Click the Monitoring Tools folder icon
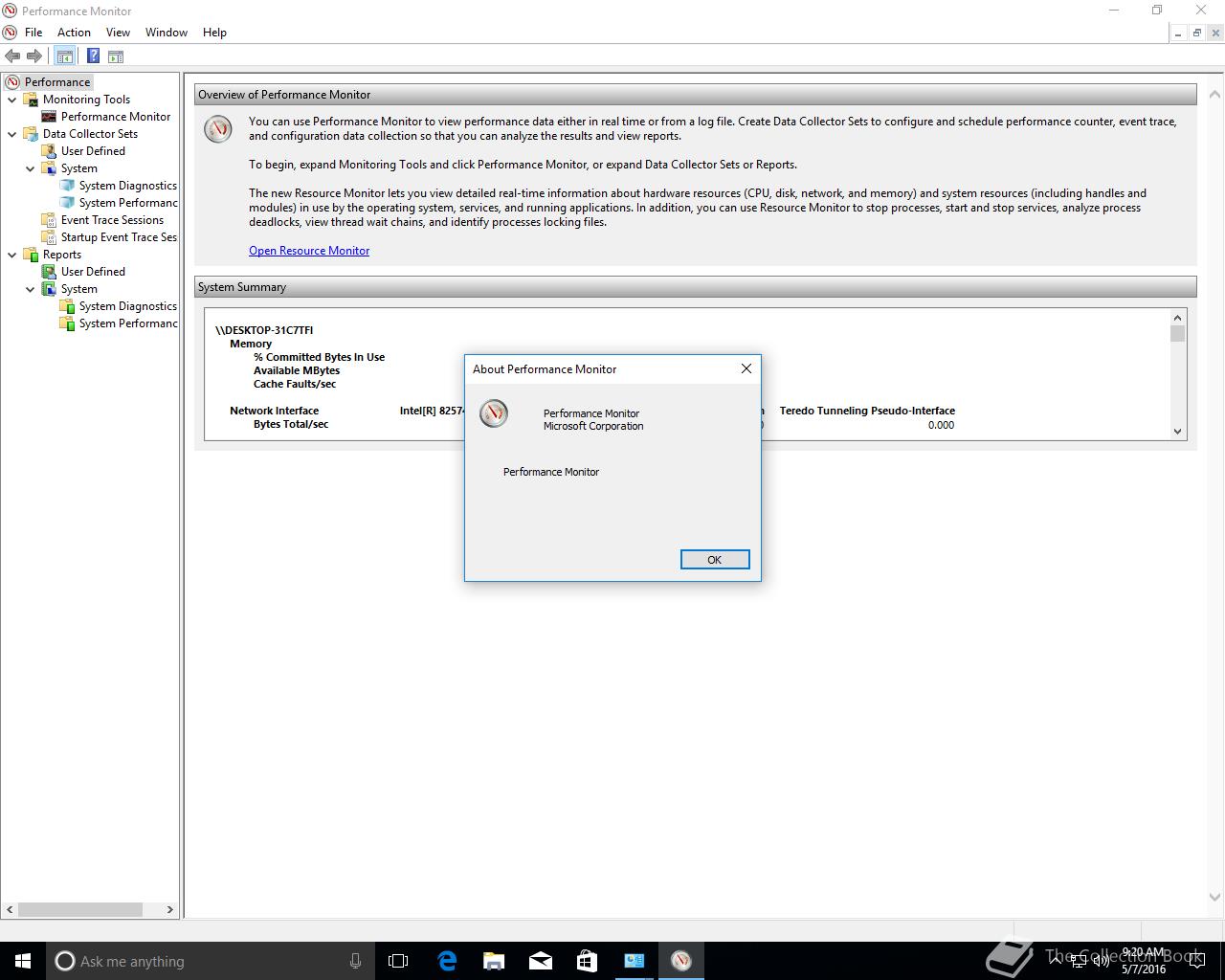This screenshot has height=980, width=1225. click(x=32, y=100)
